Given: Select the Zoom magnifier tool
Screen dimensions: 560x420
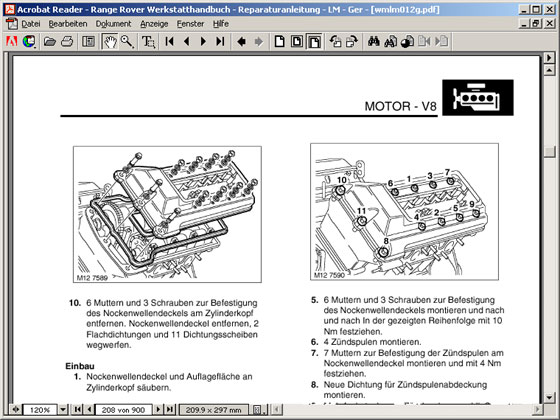Looking at the screenshot, I should click(x=127, y=42).
